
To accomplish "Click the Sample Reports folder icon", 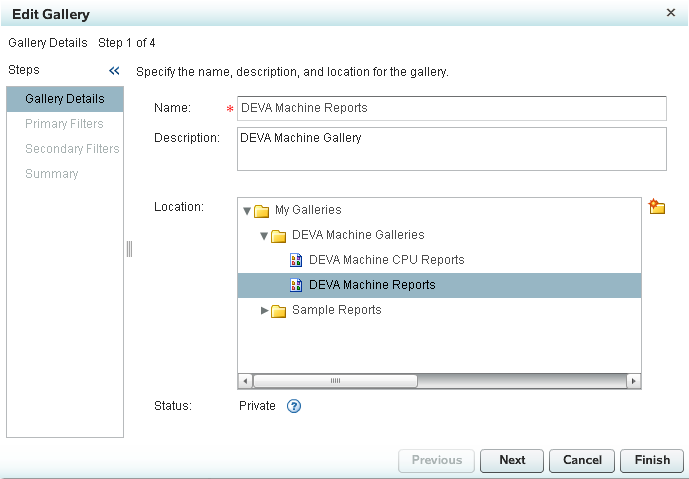I will (279, 311).
